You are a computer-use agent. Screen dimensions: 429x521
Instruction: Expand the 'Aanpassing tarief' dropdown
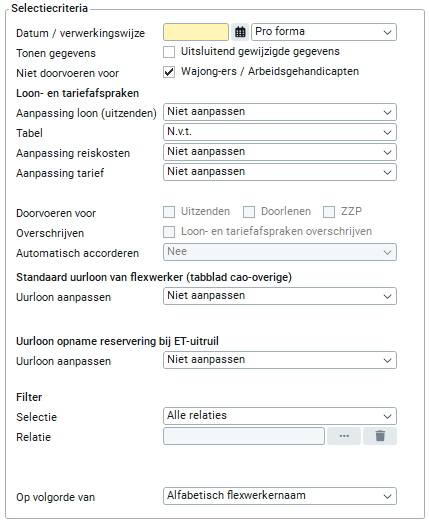[280, 172]
